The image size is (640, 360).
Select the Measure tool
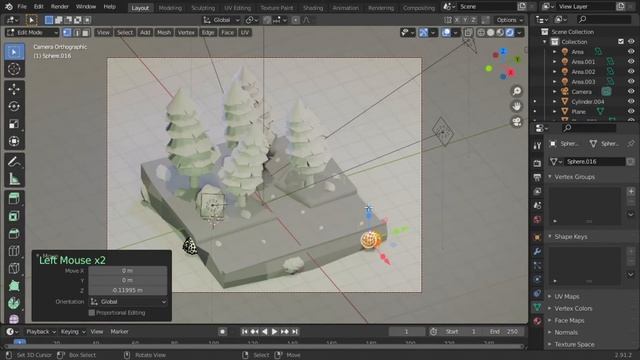(14, 179)
